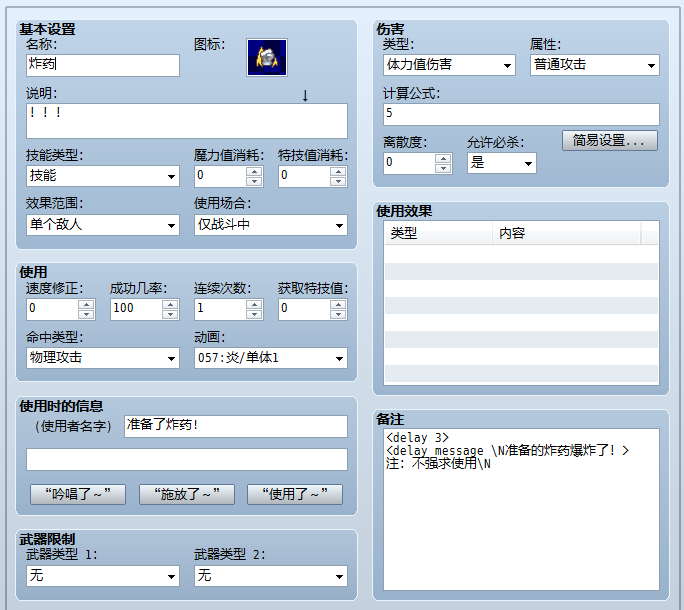The height and width of the screenshot is (610, 684).
Task: Open the 技能类型 dropdown
Action: click(103, 176)
